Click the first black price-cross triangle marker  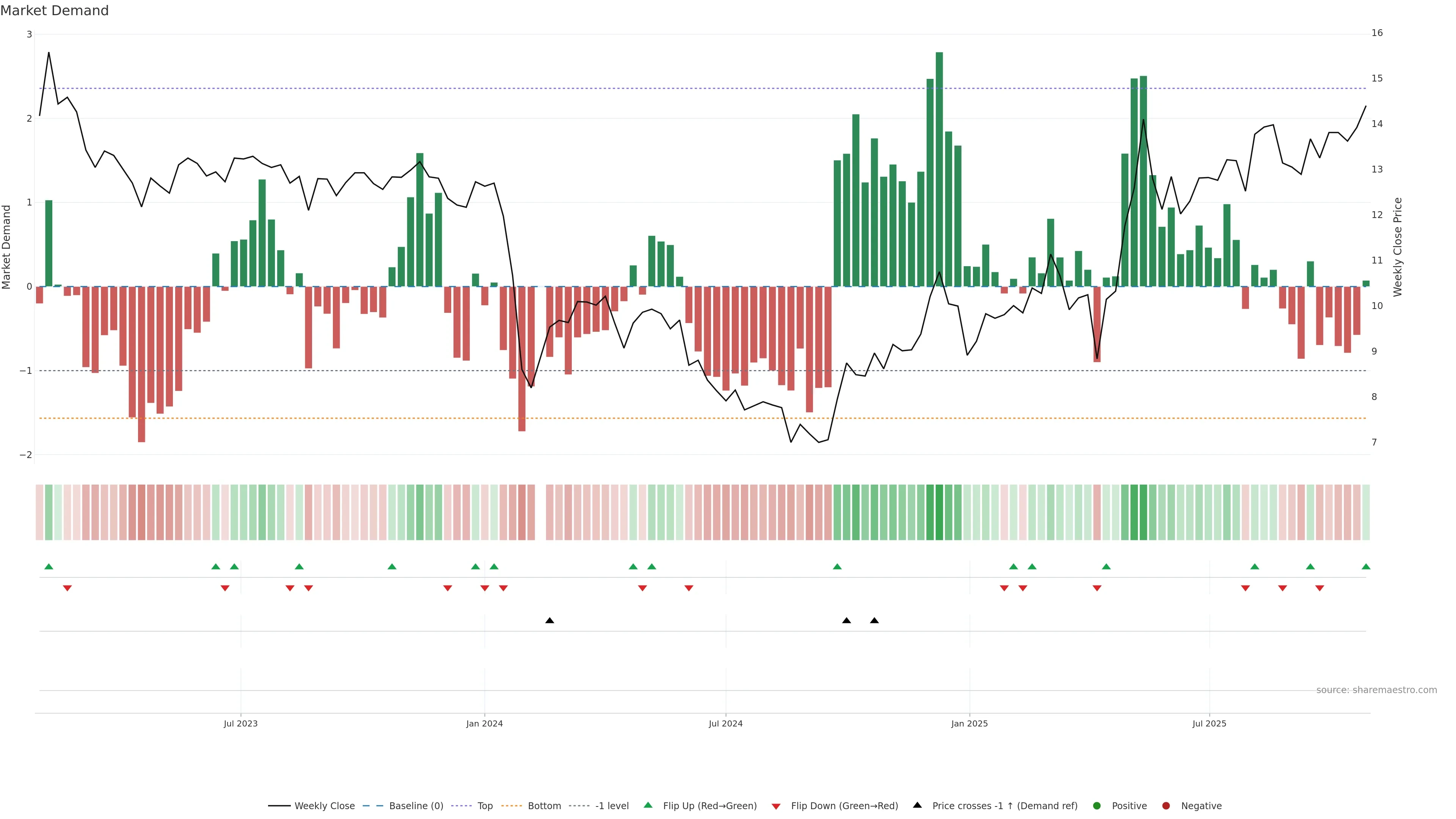pos(549,621)
